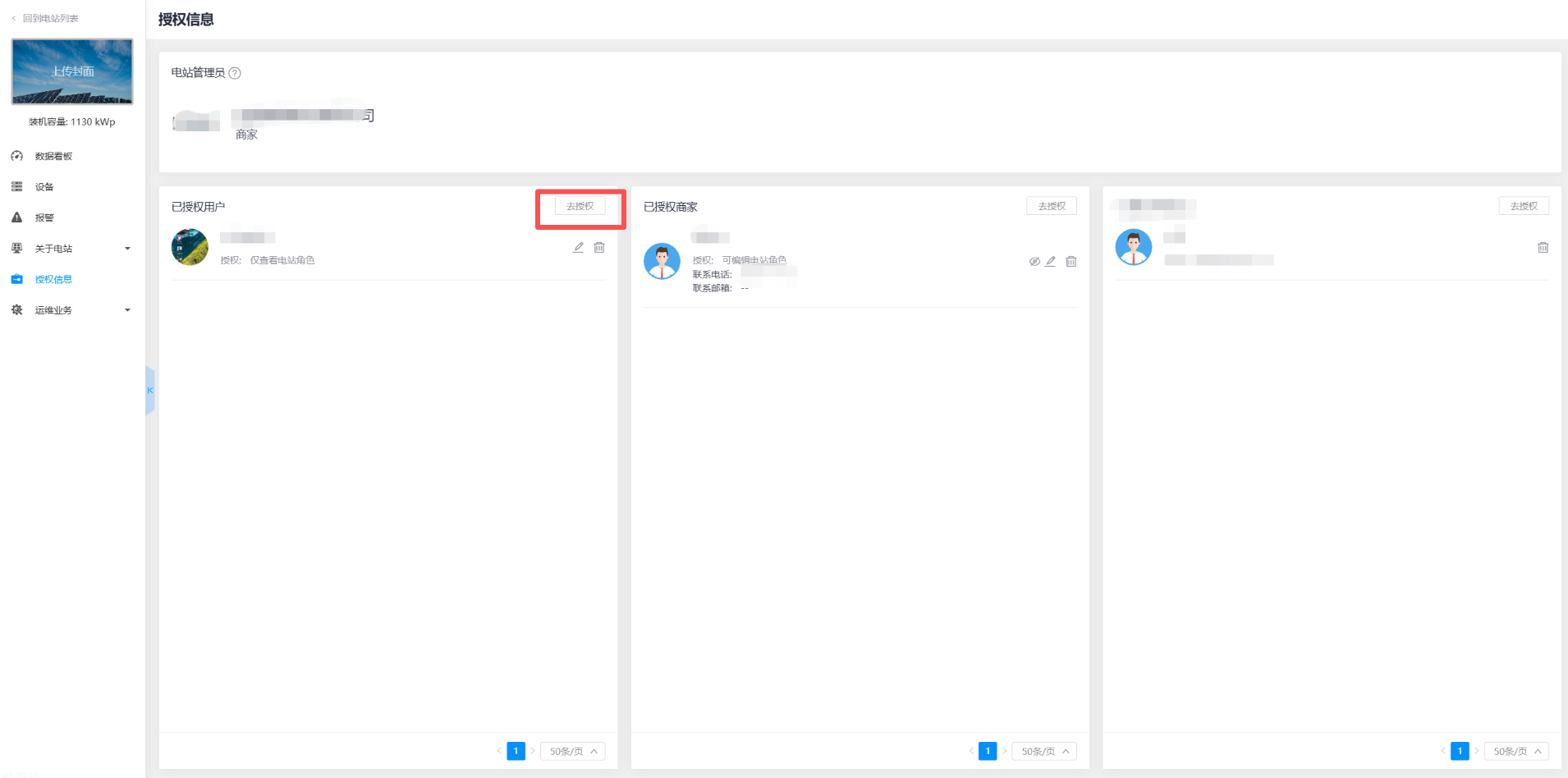Delete the authorized merchant with trash icon

point(1071,261)
